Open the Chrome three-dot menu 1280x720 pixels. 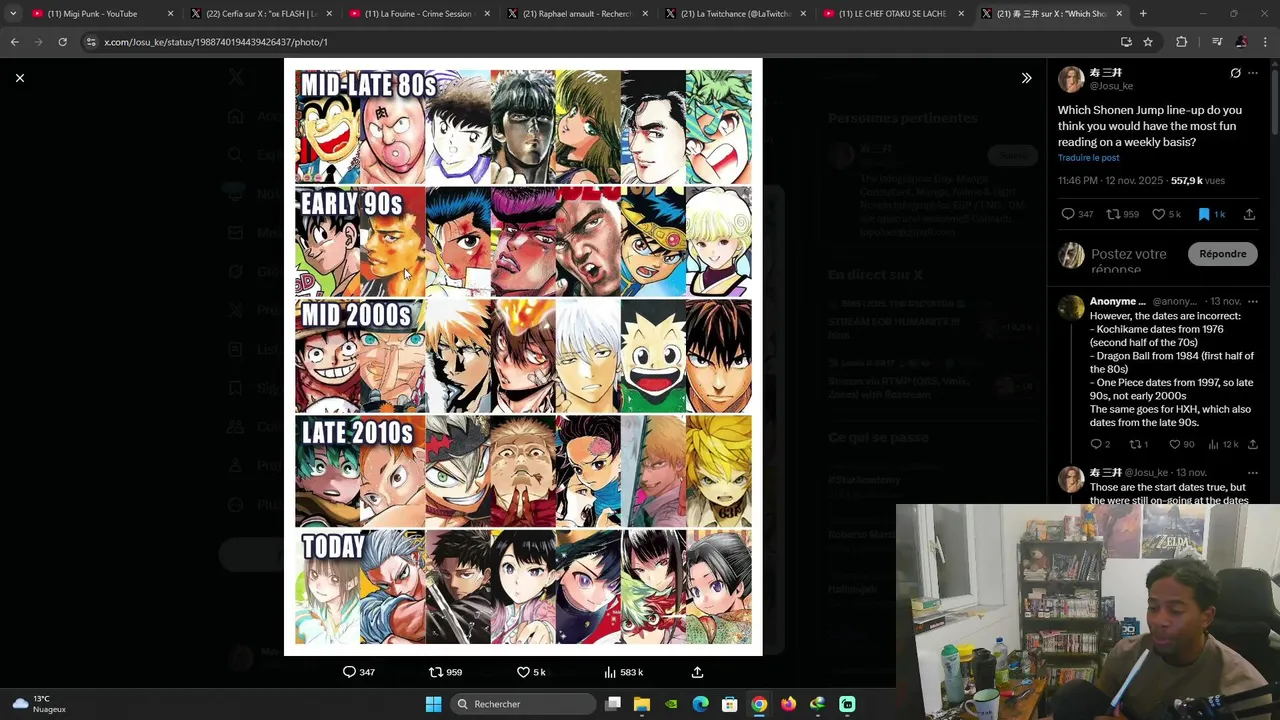pos(1265,42)
